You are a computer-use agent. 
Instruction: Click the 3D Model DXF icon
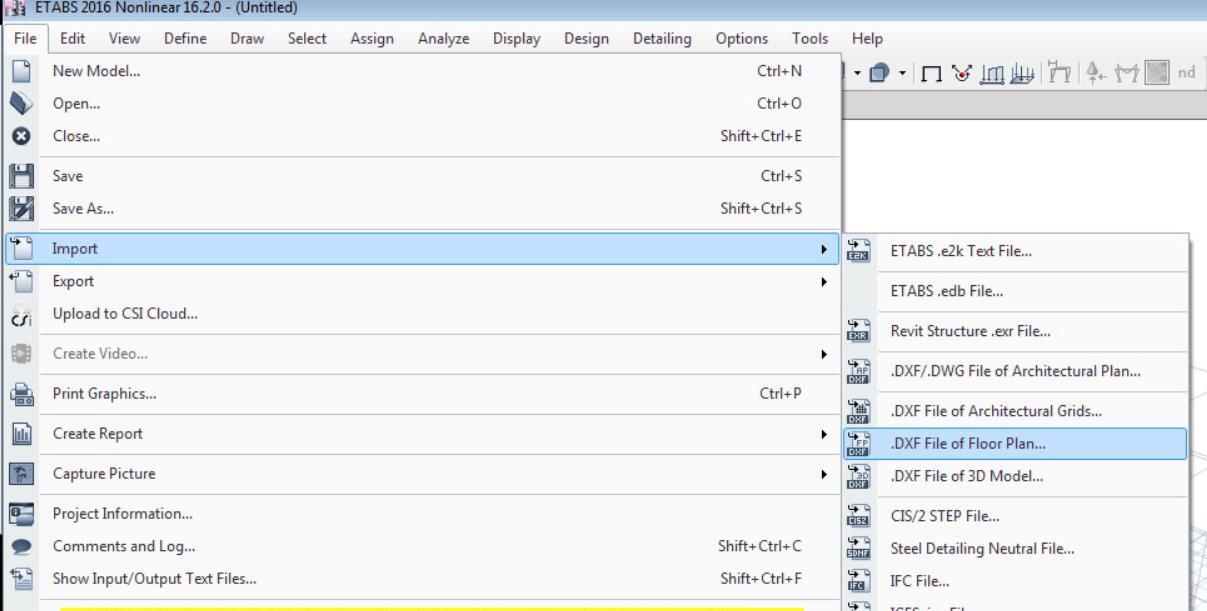click(x=857, y=477)
